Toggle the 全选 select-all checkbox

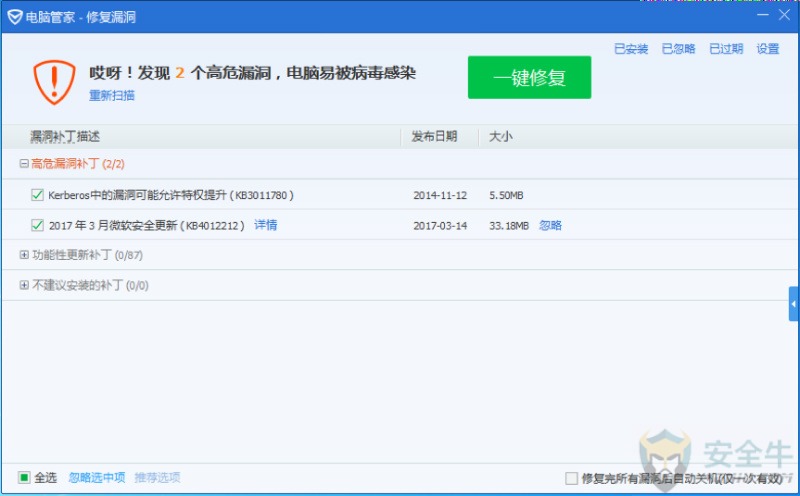coord(24,477)
